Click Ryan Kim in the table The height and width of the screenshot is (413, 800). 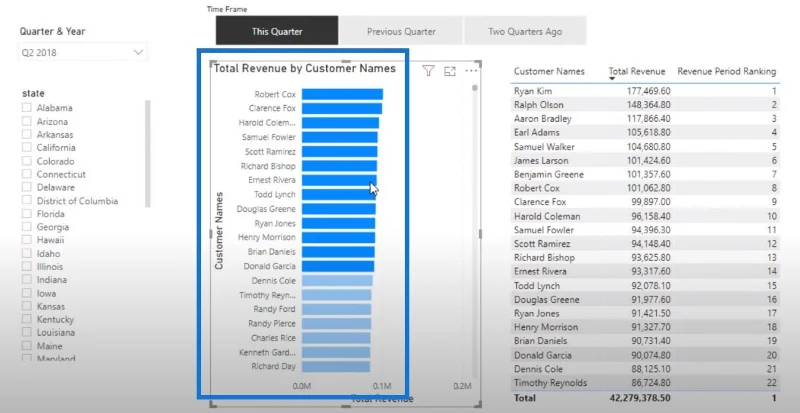(533, 91)
